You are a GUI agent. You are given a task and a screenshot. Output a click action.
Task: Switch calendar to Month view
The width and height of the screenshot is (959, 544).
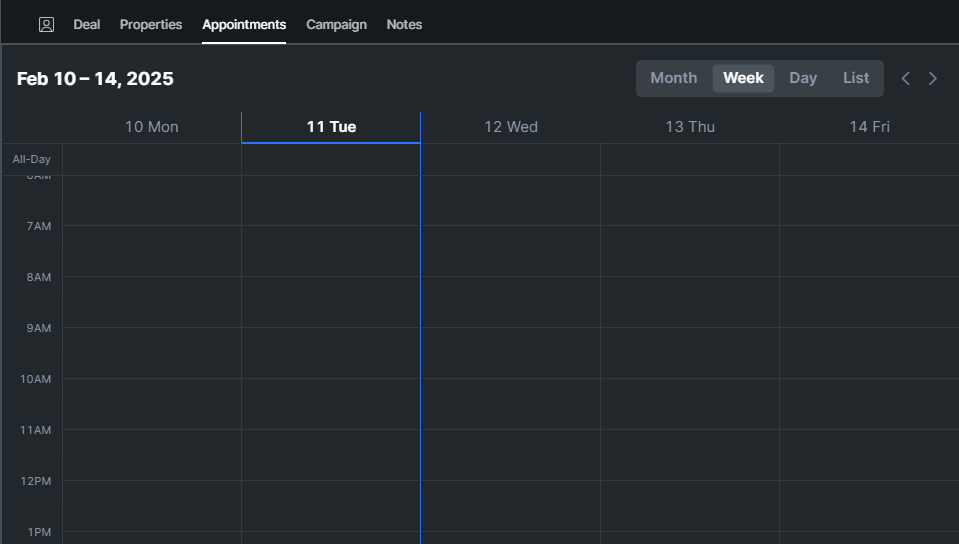click(673, 78)
